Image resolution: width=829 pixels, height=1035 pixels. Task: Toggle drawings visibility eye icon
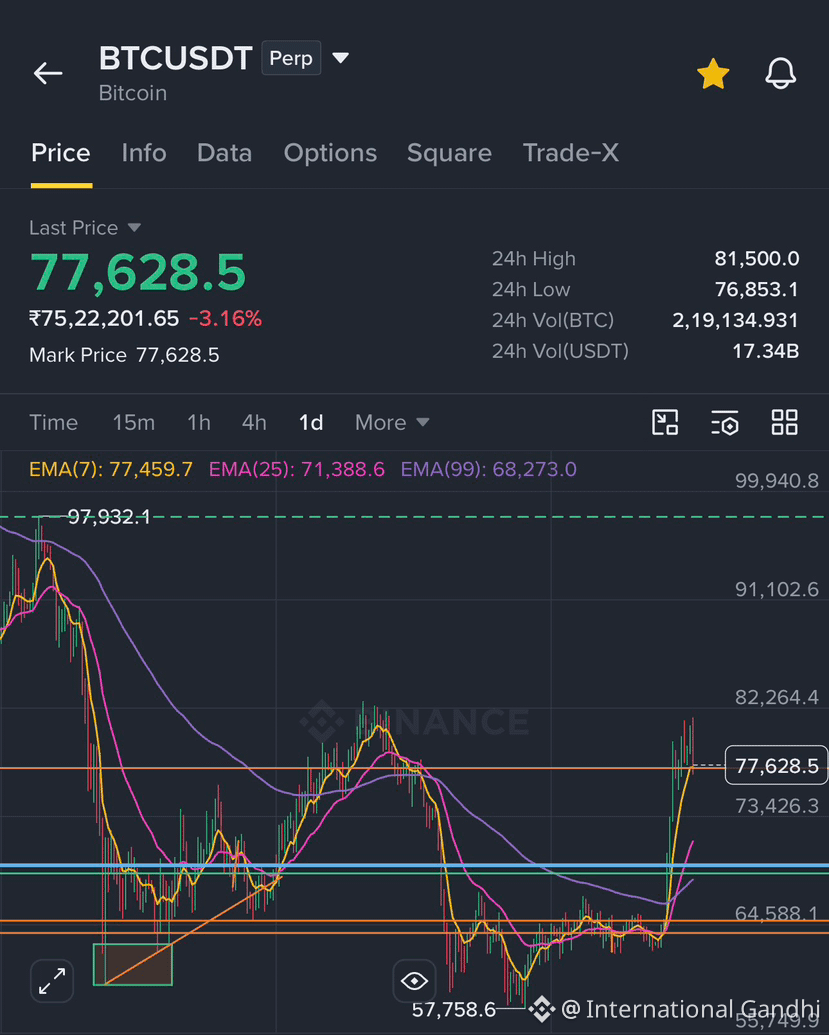(x=414, y=981)
